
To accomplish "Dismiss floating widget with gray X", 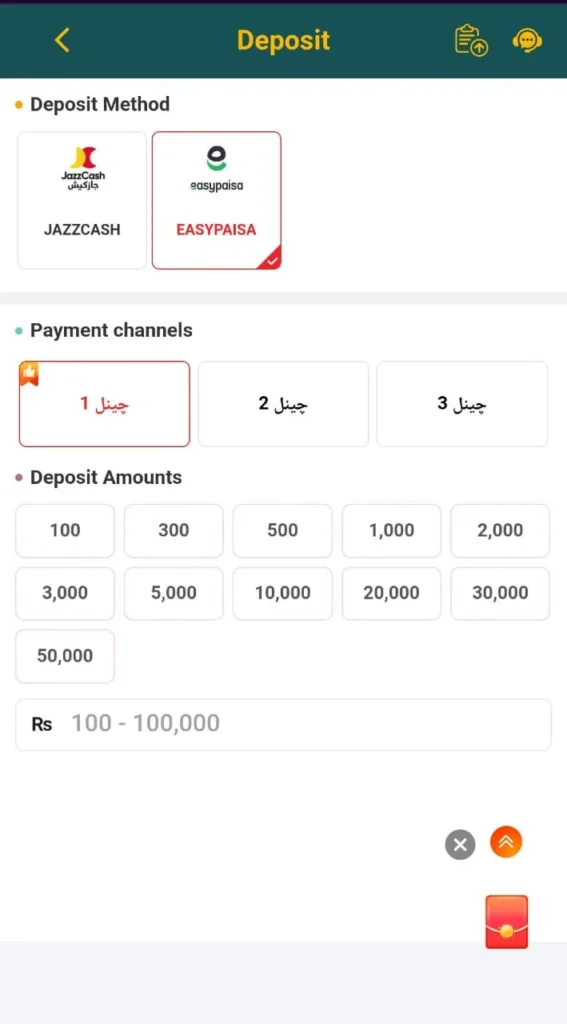I will pos(460,844).
